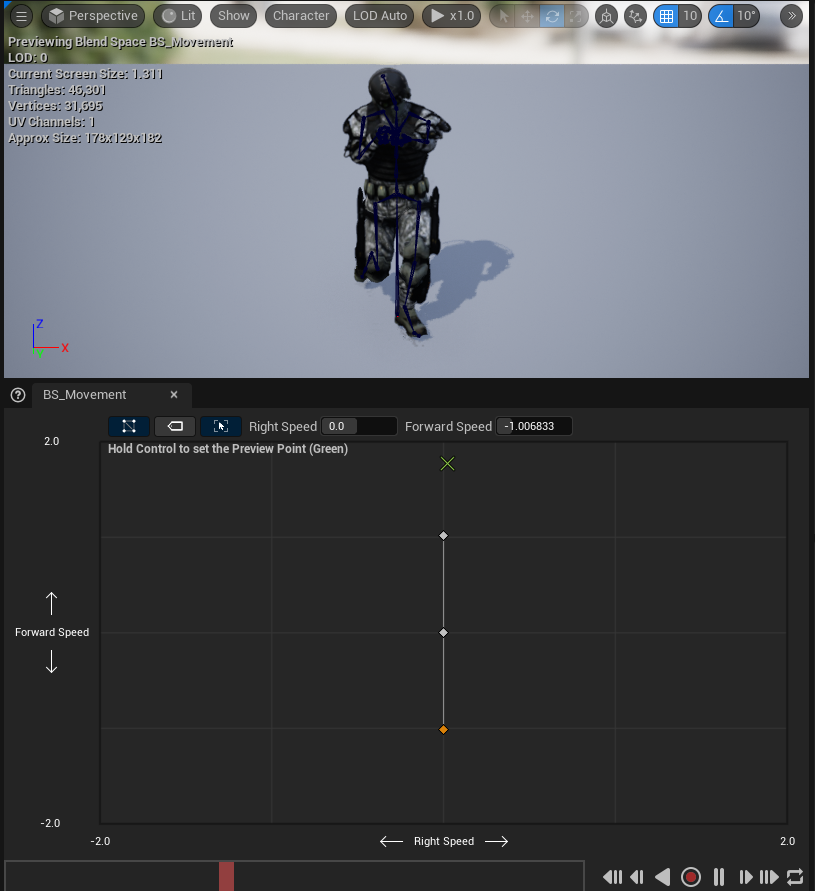The image size is (815, 891).
Task: Click the Forward Speed value field
Action: (x=534, y=426)
